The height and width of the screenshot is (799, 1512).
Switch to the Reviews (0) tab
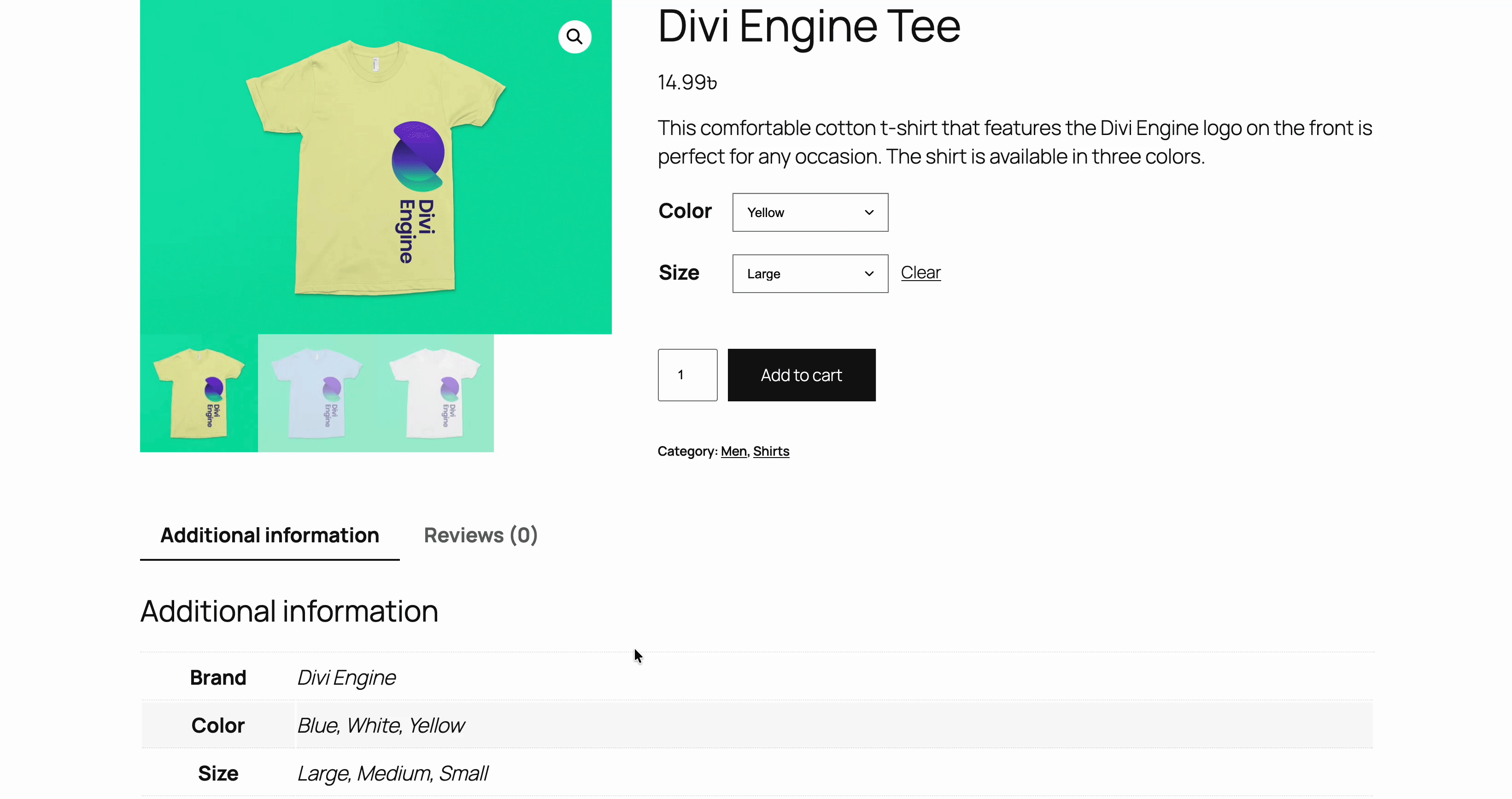point(481,535)
